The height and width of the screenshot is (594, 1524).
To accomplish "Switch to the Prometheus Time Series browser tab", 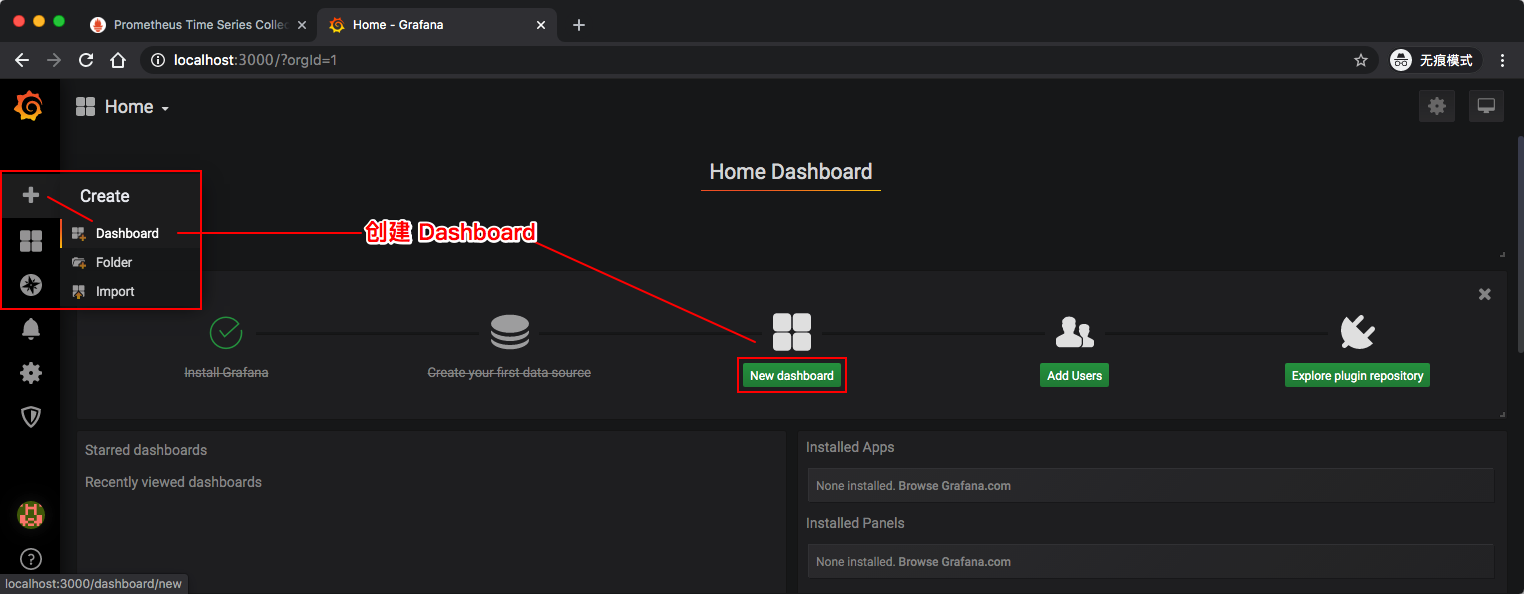I will [x=195, y=25].
